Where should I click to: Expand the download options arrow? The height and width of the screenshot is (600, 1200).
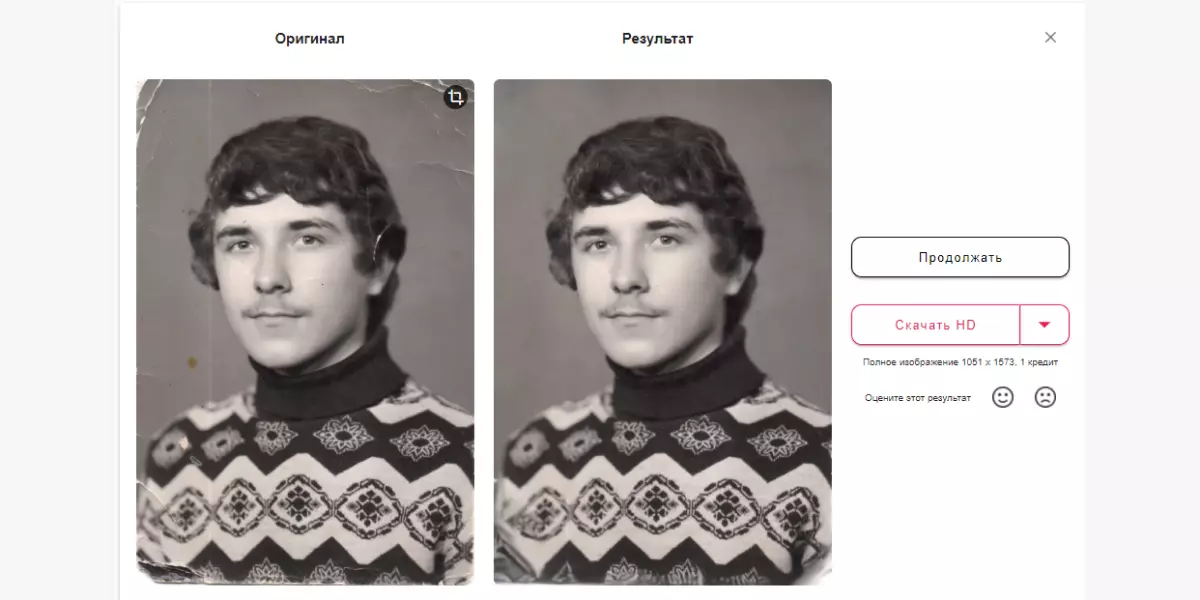pos(1044,325)
